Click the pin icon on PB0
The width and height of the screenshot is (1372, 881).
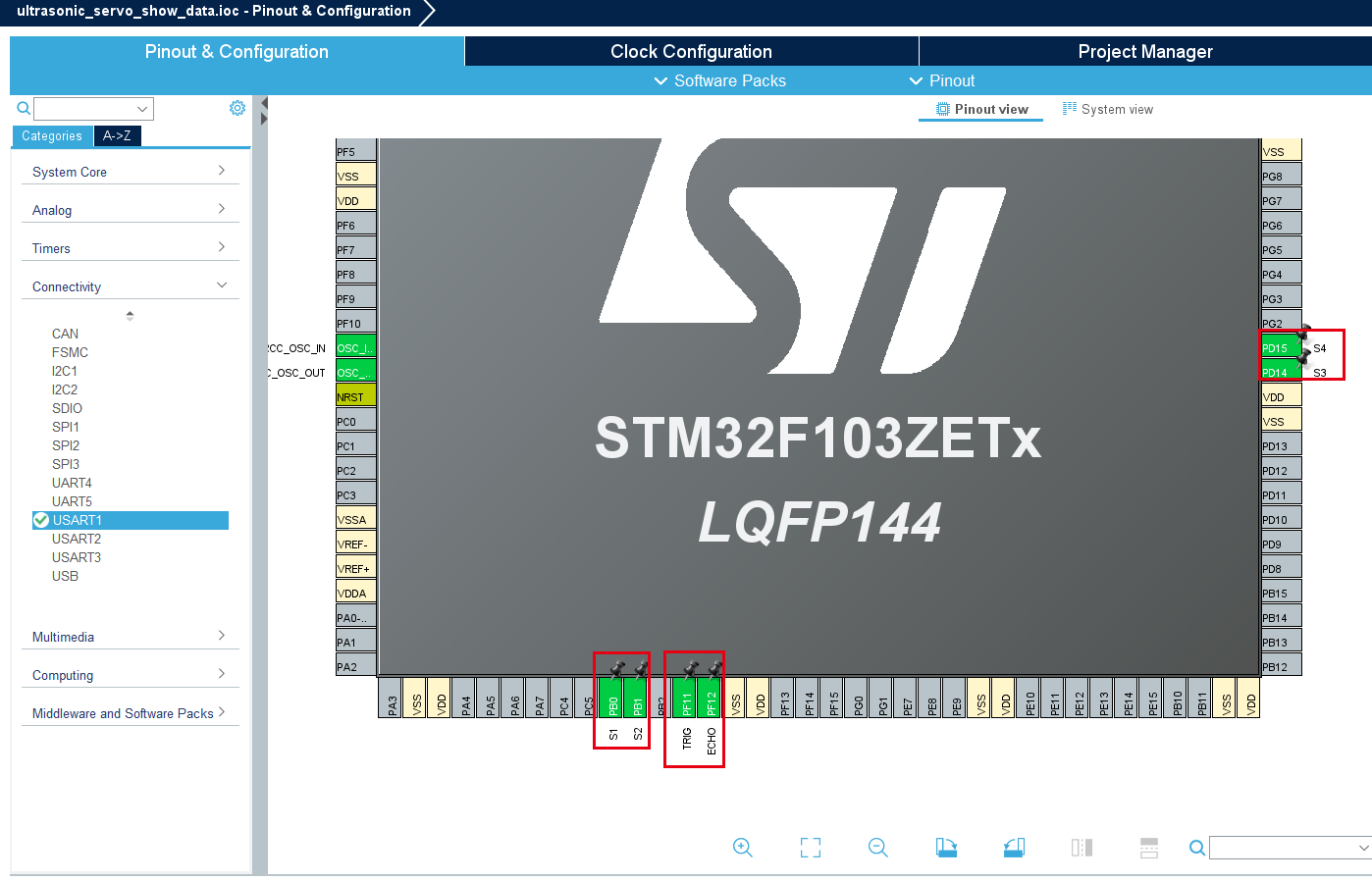coord(617,668)
